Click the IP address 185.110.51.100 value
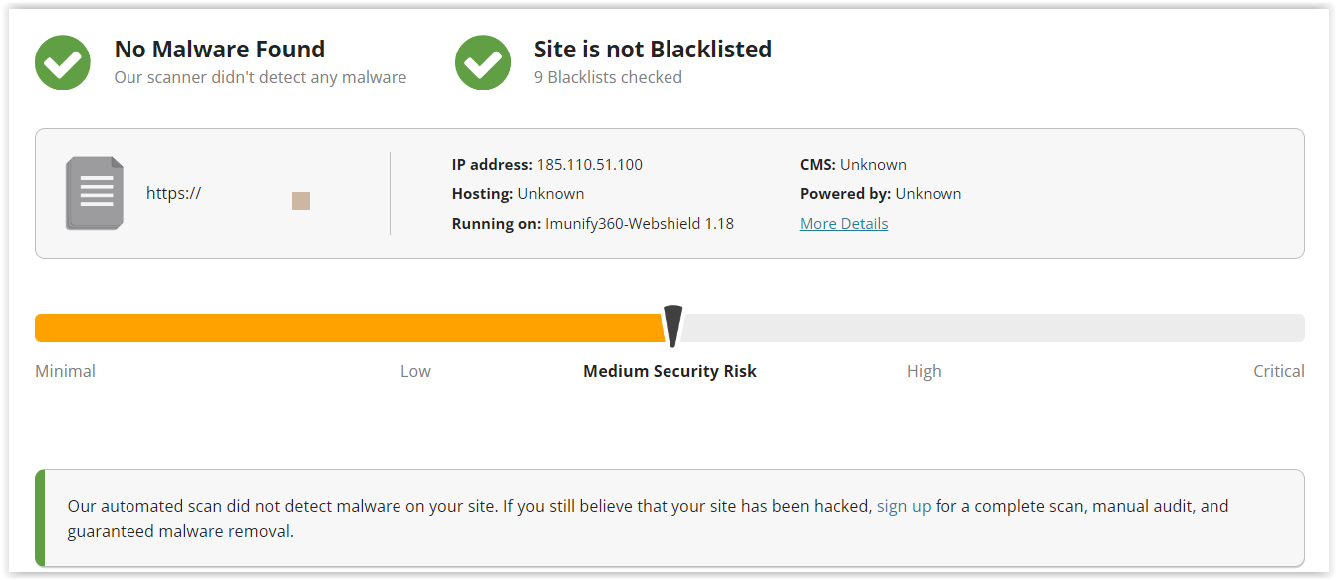1337x580 pixels. coord(590,165)
